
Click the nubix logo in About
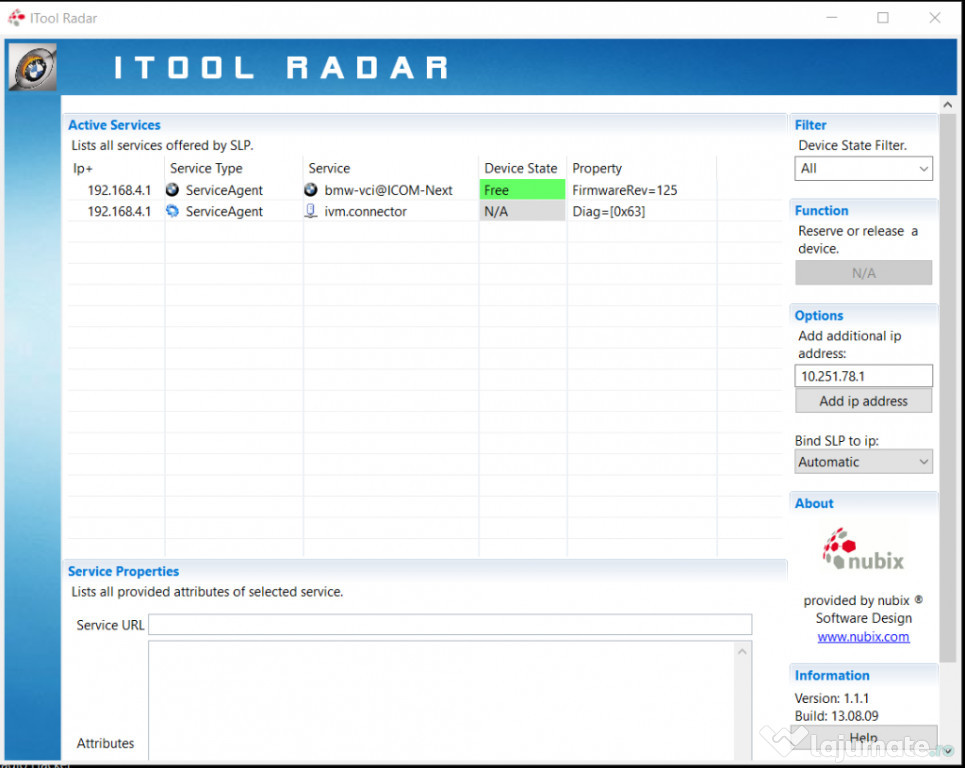coord(863,549)
